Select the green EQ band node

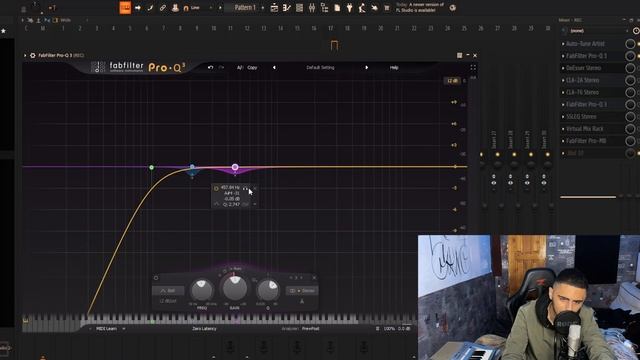click(x=151, y=167)
